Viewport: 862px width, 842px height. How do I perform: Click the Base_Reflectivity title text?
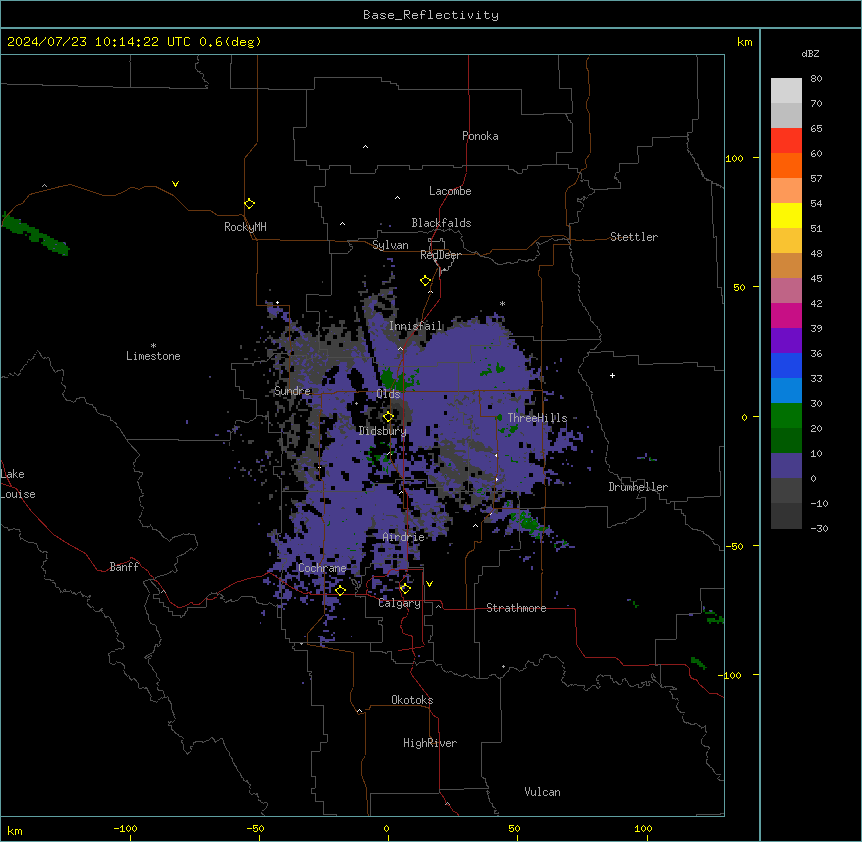[431, 15]
